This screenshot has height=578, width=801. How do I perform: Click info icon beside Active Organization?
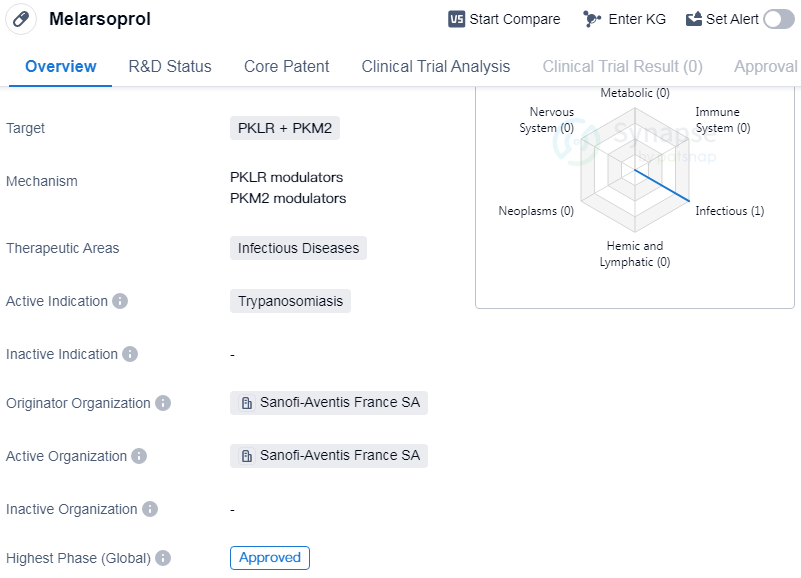(x=139, y=456)
